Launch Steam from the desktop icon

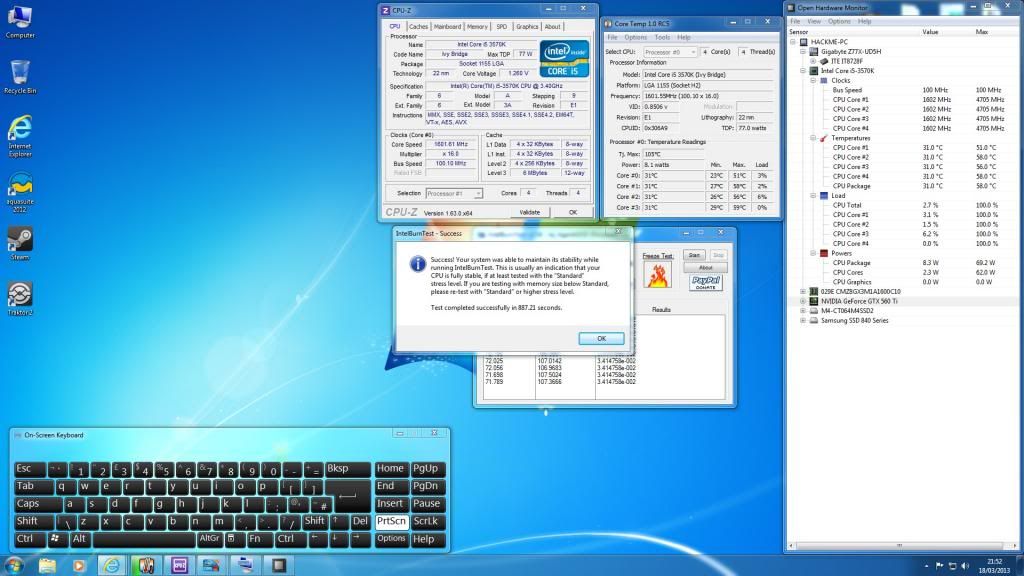click(x=20, y=244)
